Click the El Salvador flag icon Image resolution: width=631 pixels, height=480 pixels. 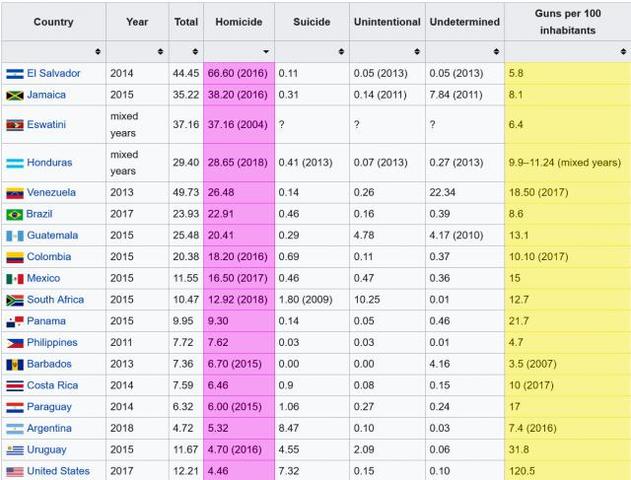[x=14, y=73]
